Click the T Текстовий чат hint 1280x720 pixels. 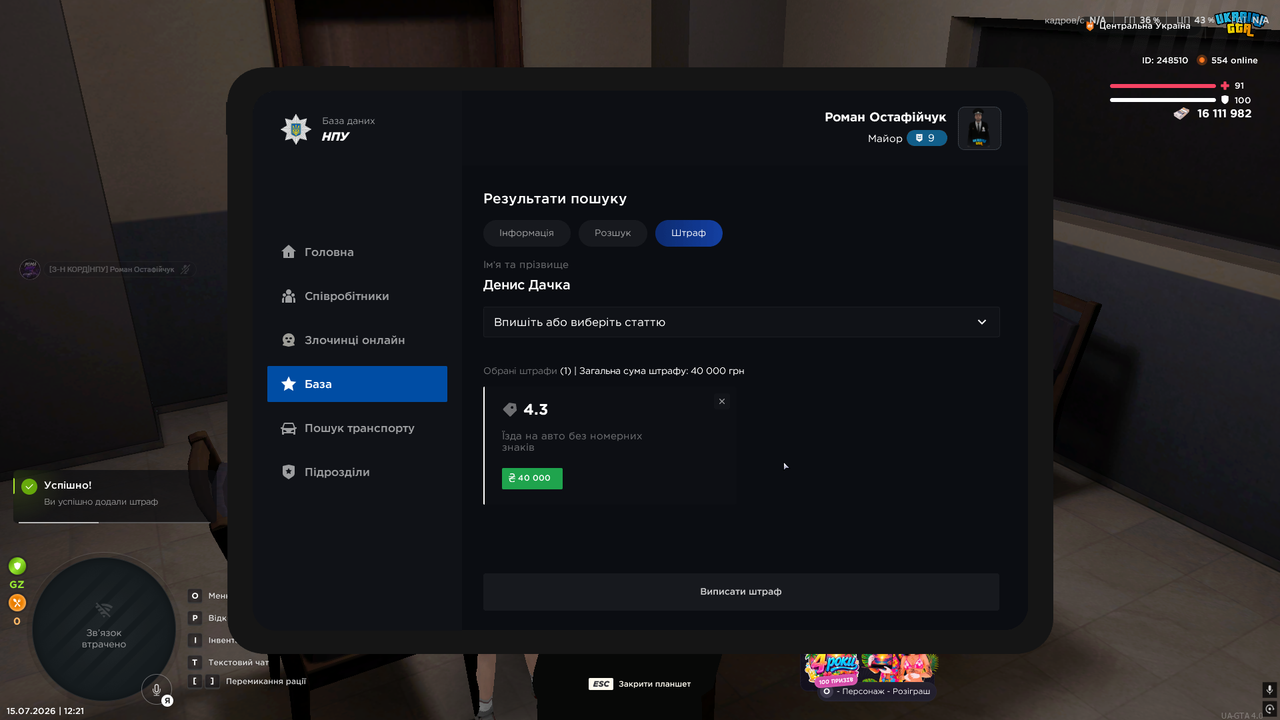click(230, 662)
